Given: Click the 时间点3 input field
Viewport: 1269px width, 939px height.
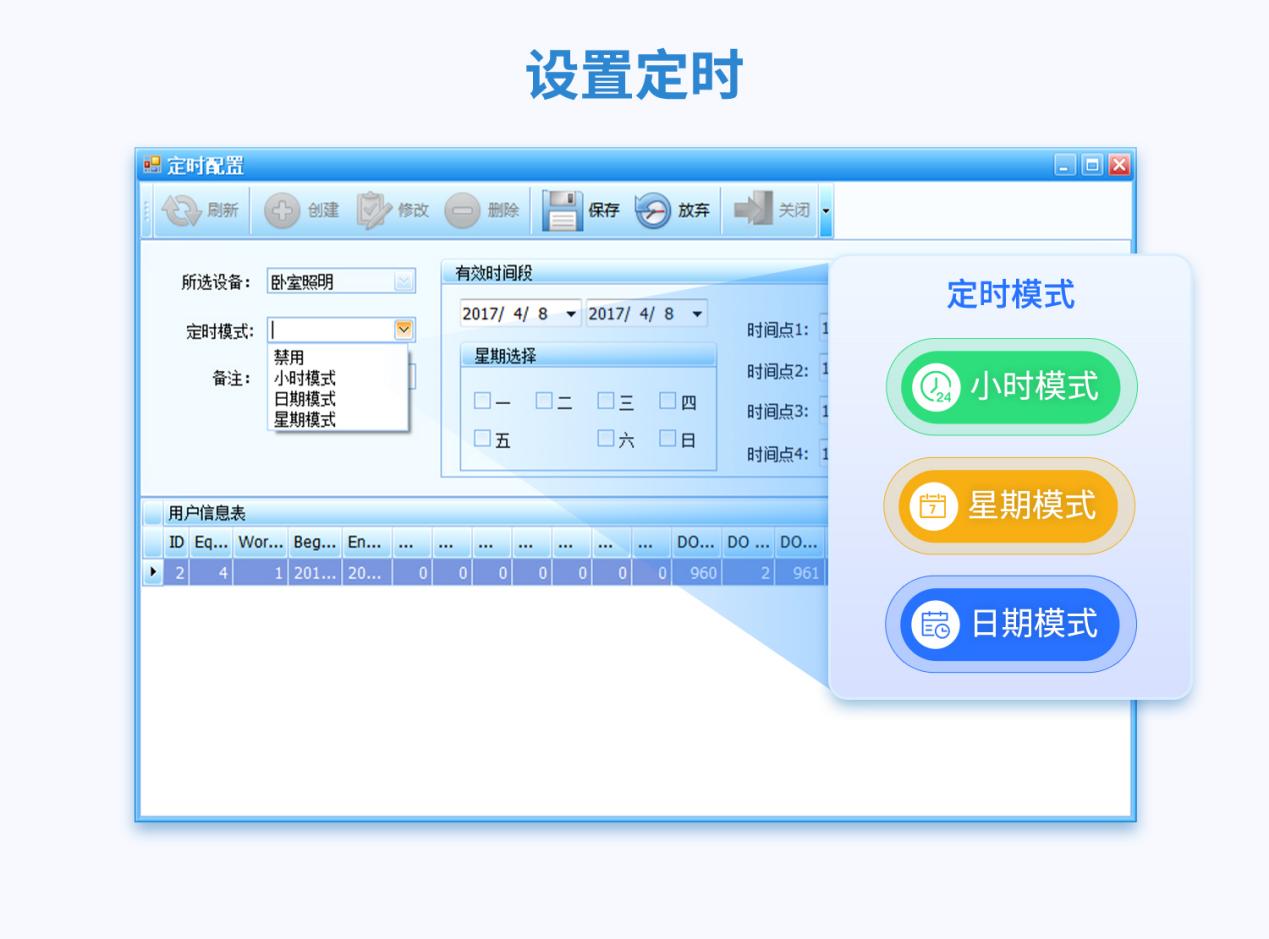Looking at the screenshot, I should click(x=824, y=411).
